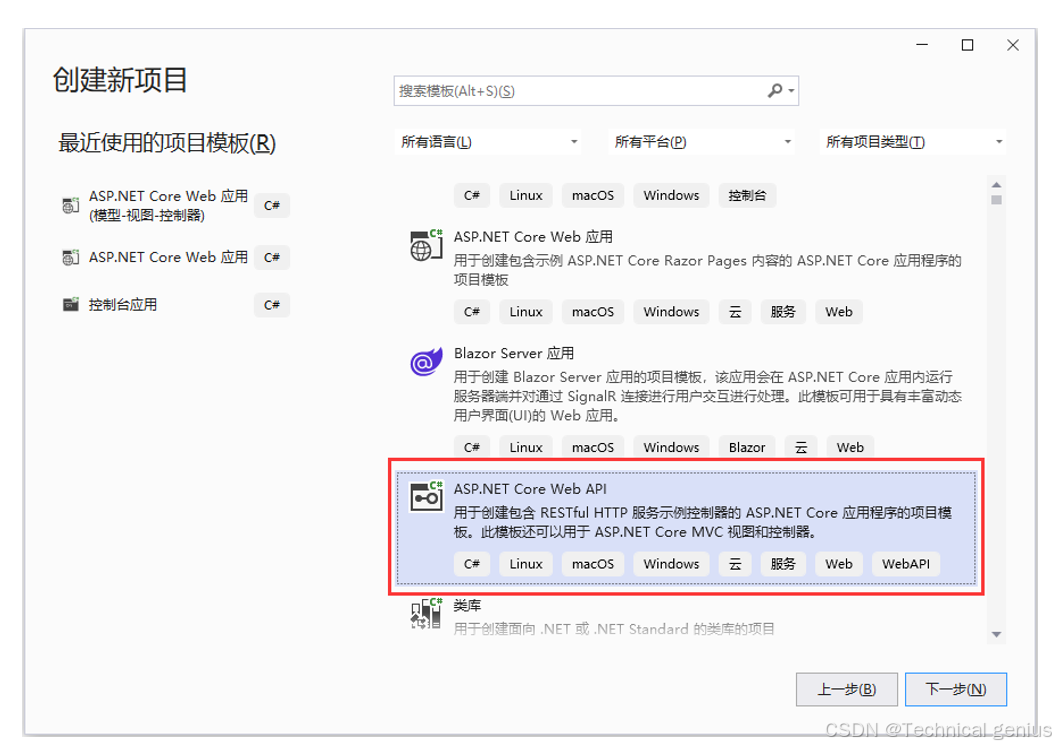The height and width of the screenshot is (747, 1056).
Task: Select the Blazor Server 应用 title
Action: (x=514, y=353)
